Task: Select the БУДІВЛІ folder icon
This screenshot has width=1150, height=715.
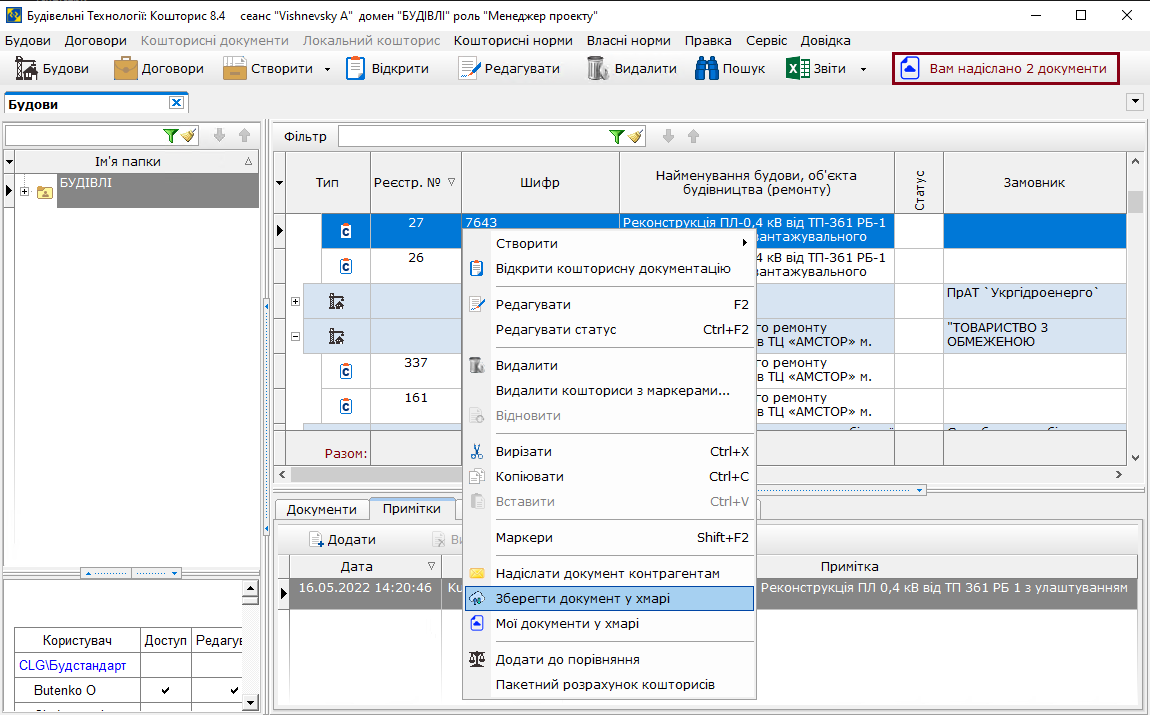Action: coord(45,192)
